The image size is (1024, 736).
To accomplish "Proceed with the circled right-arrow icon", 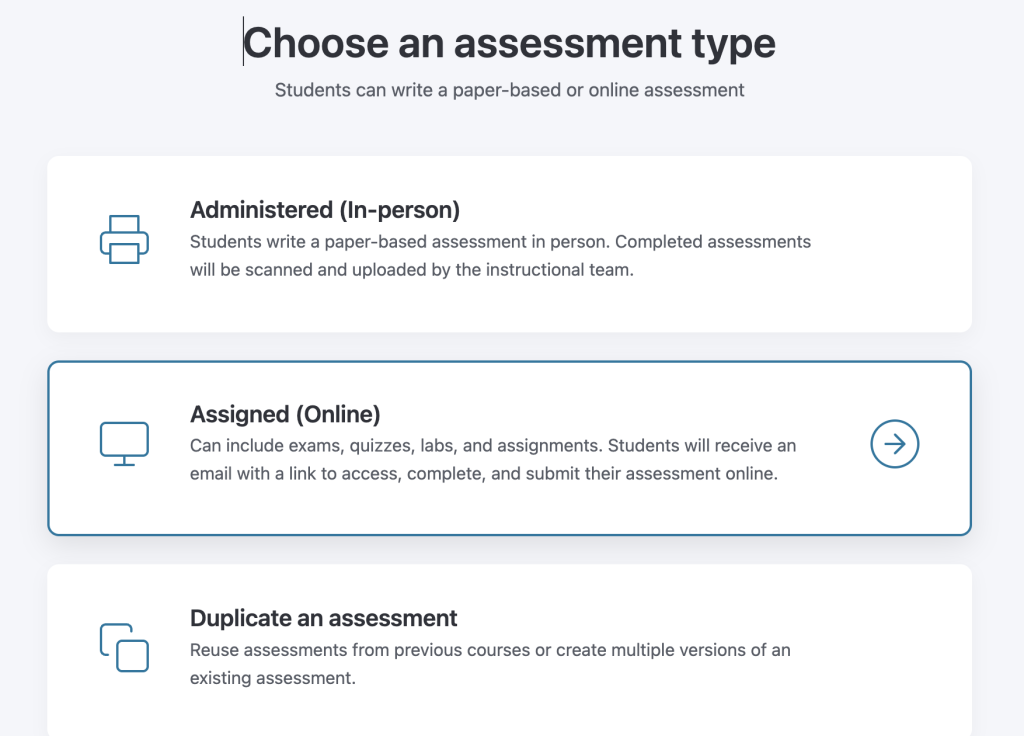I will click(895, 444).
